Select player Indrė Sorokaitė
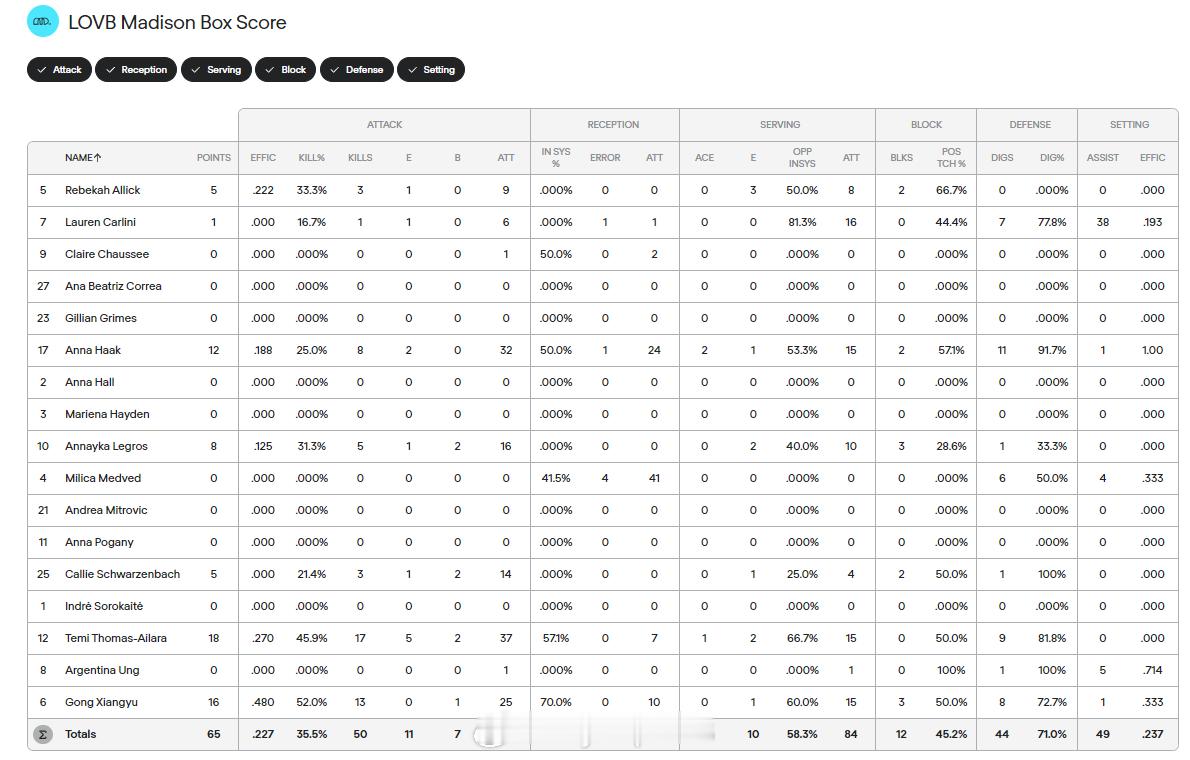The width and height of the screenshot is (1190, 760). coord(104,606)
